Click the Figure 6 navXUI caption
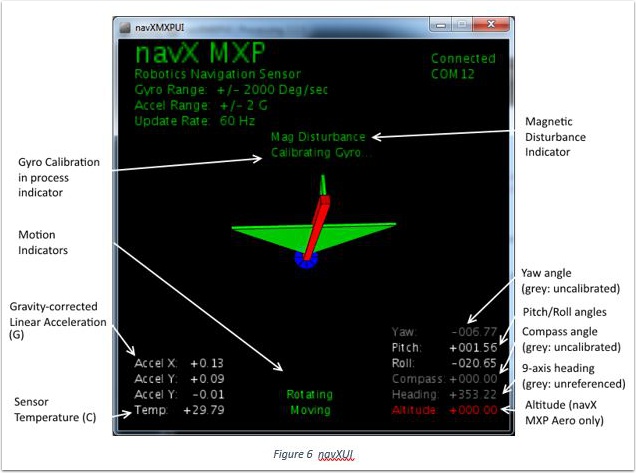 coord(314,454)
